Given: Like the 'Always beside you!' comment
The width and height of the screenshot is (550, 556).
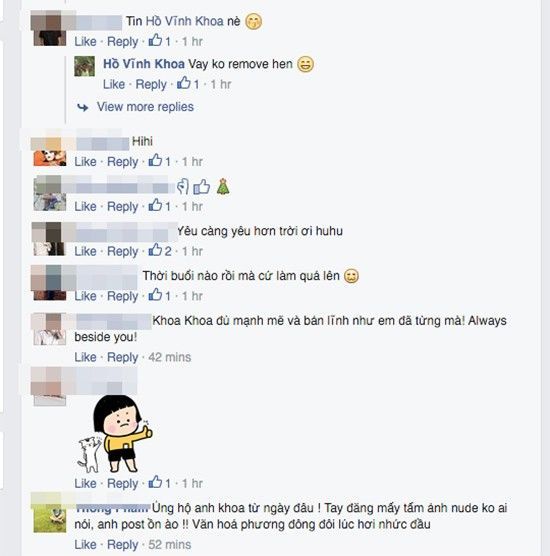Looking at the screenshot, I should 85,357.
